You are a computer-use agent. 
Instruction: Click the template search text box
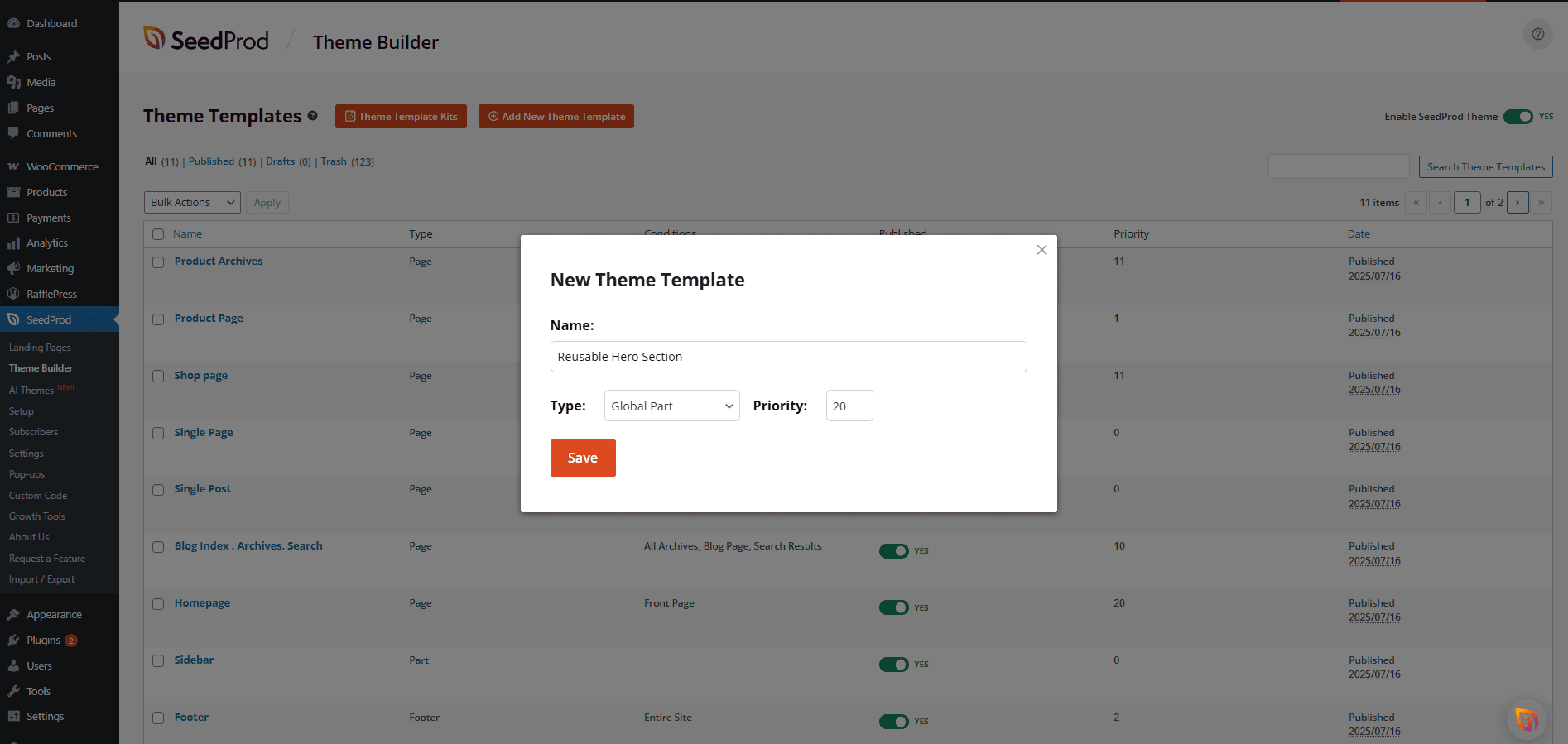tap(1339, 166)
